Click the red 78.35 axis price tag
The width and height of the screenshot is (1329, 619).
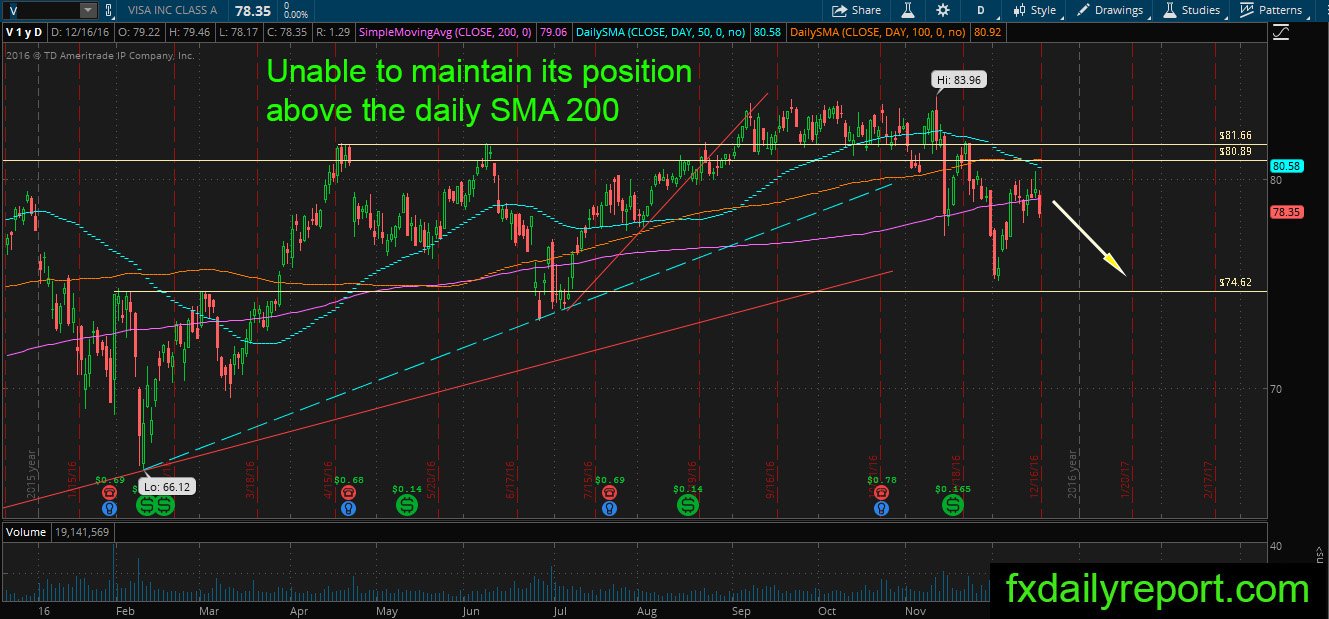(1284, 212)
